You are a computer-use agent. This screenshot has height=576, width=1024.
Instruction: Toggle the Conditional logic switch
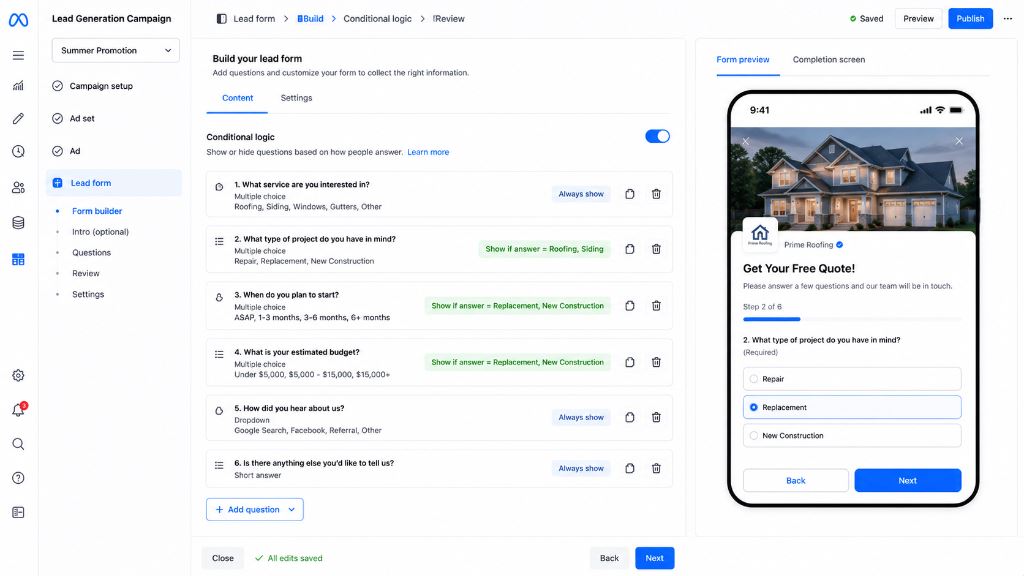pos(658,136)
